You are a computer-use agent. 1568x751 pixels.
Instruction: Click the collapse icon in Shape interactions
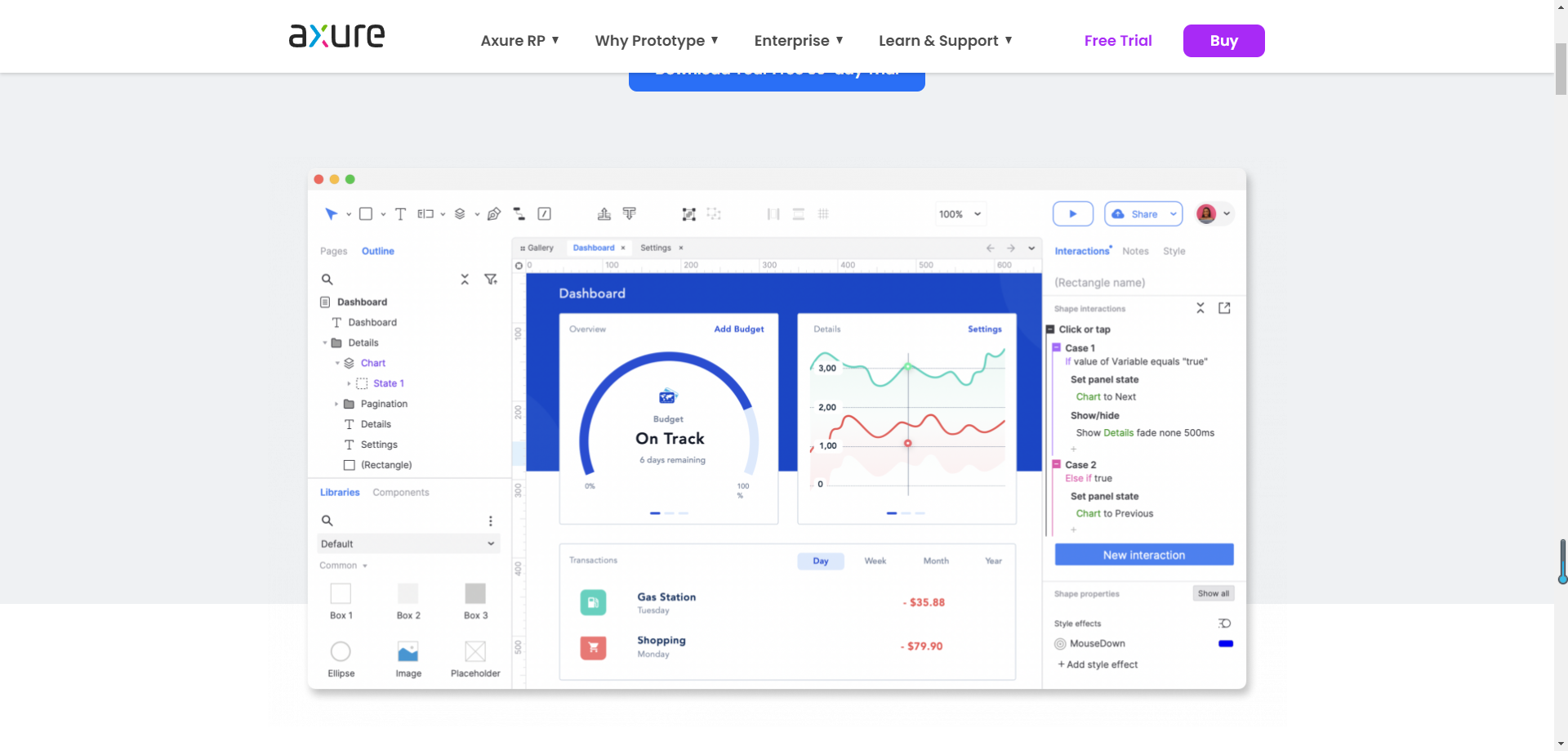(x=1200, y=308)
